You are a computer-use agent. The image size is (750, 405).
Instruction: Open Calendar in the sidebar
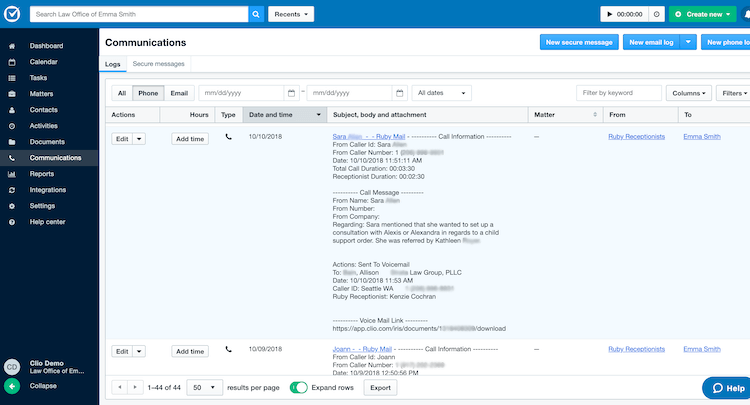click(x=43, y=62)
